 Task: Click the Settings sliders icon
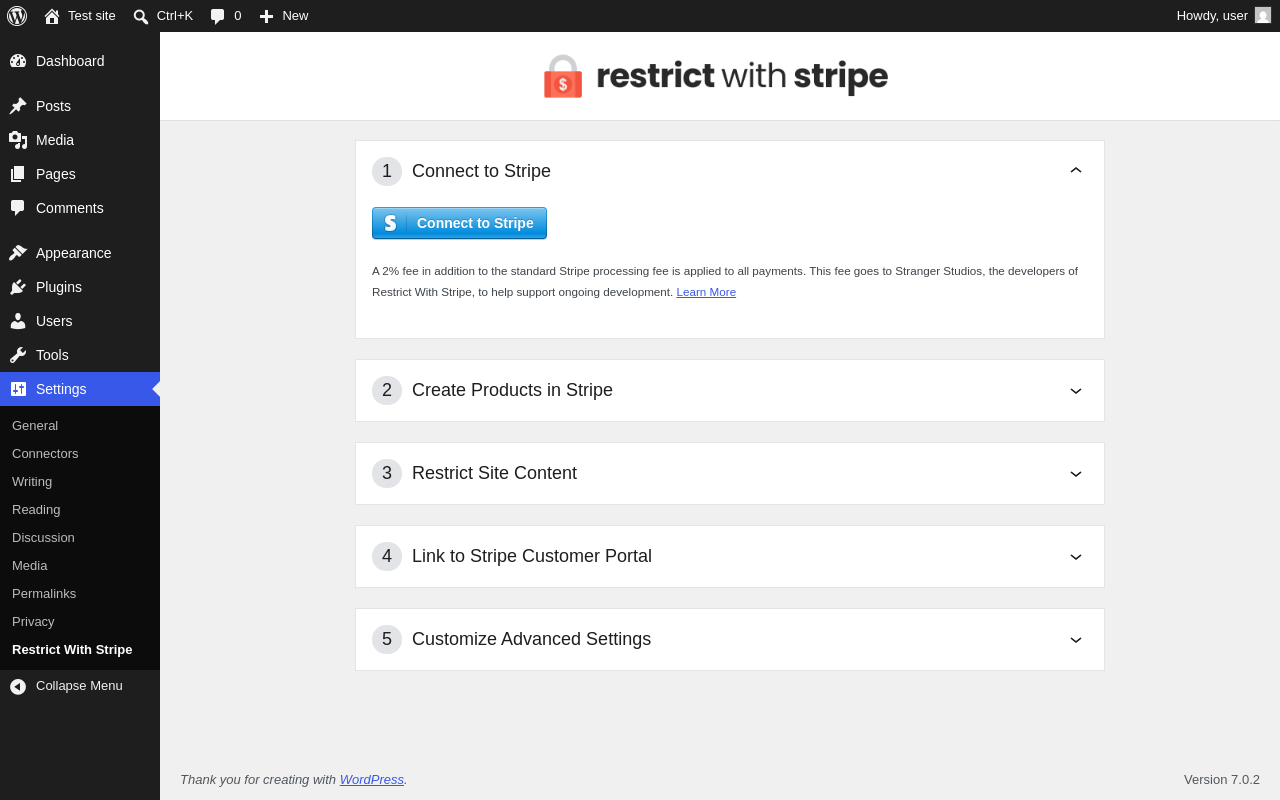coord(18,389)
